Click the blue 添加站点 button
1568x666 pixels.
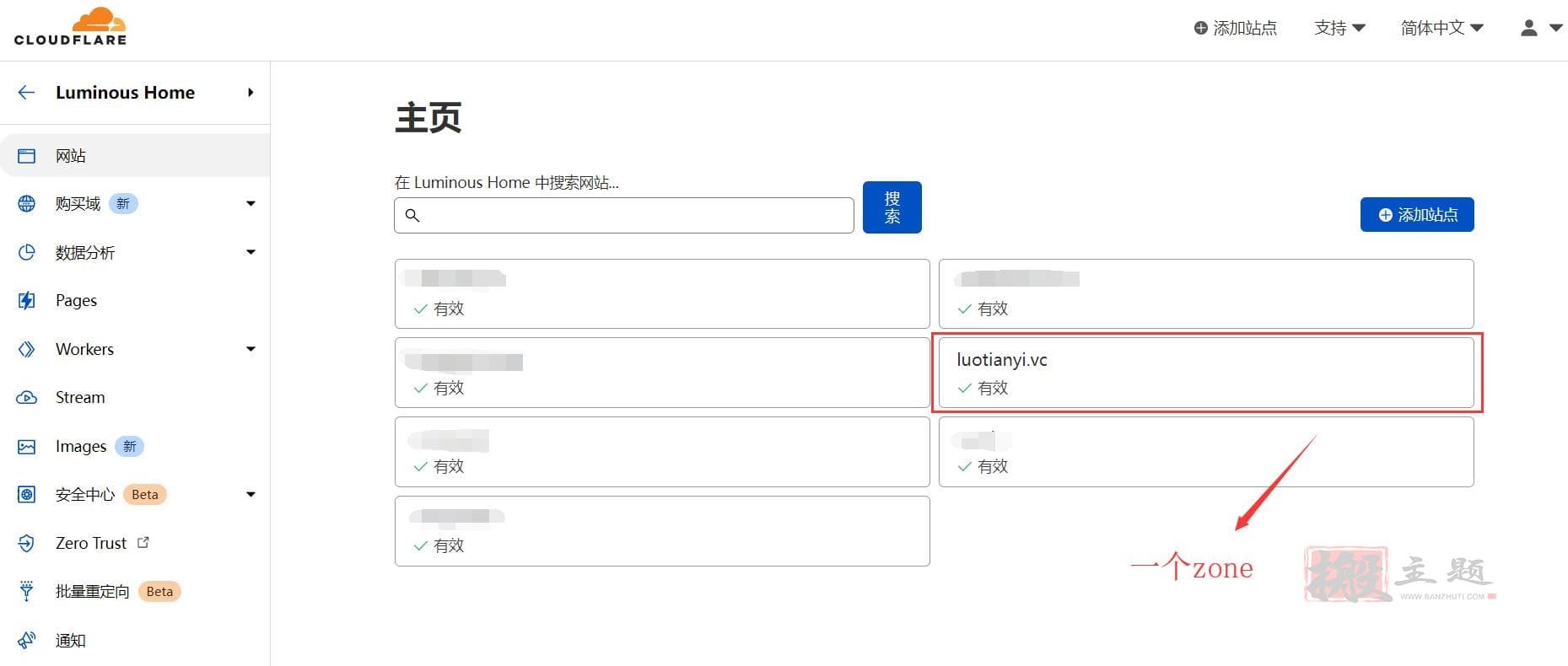(1417, 215)
